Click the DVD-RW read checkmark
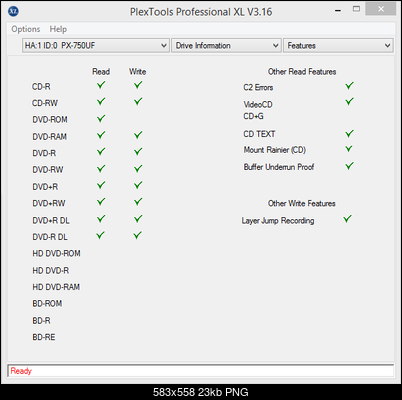This screenshot has height=400, width=402. (x=101, y=169)
